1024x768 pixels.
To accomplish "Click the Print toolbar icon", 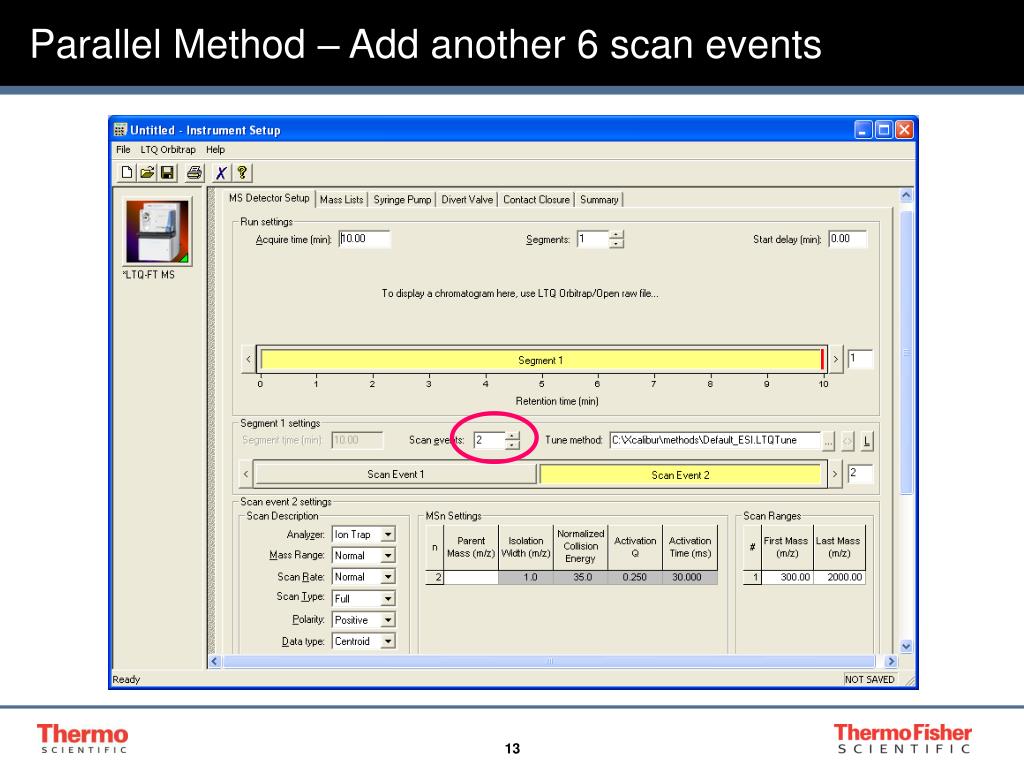I will (194, 172).
